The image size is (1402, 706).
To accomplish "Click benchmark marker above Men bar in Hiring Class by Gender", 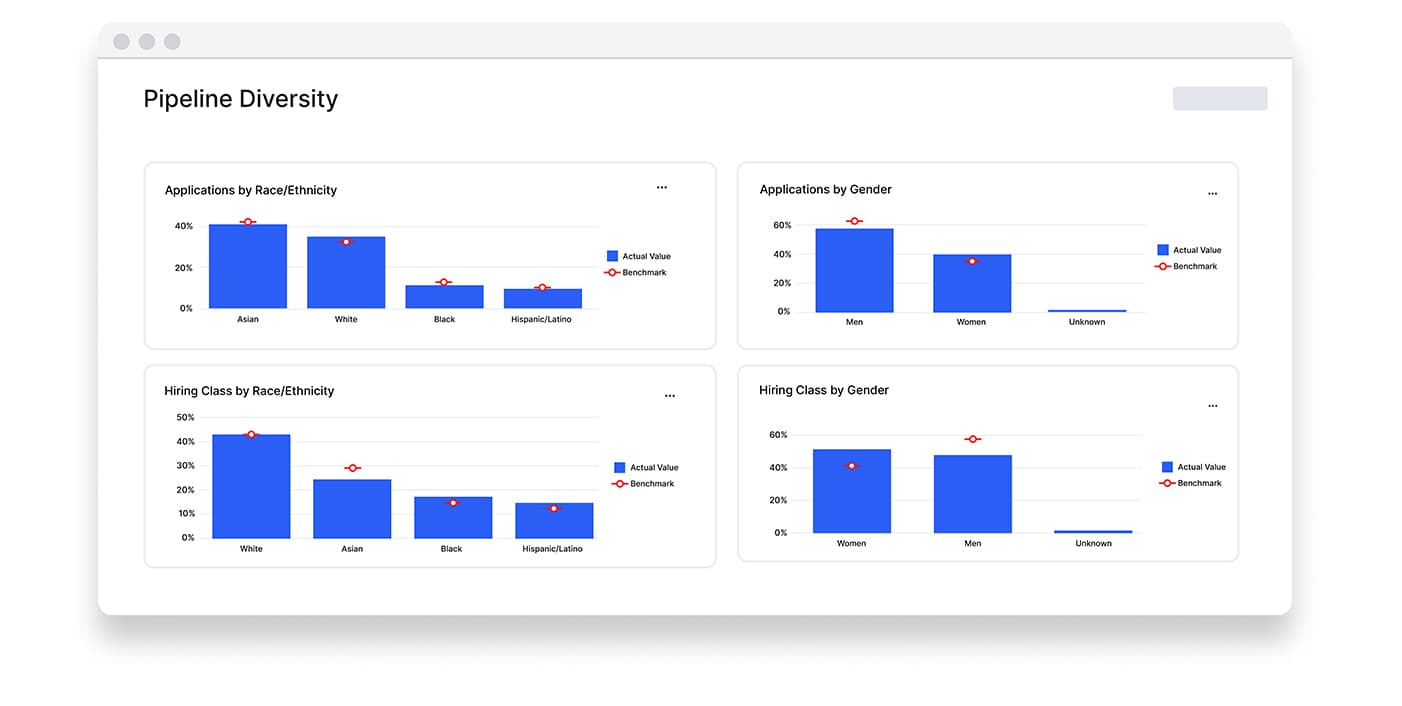I will point(972,439).
